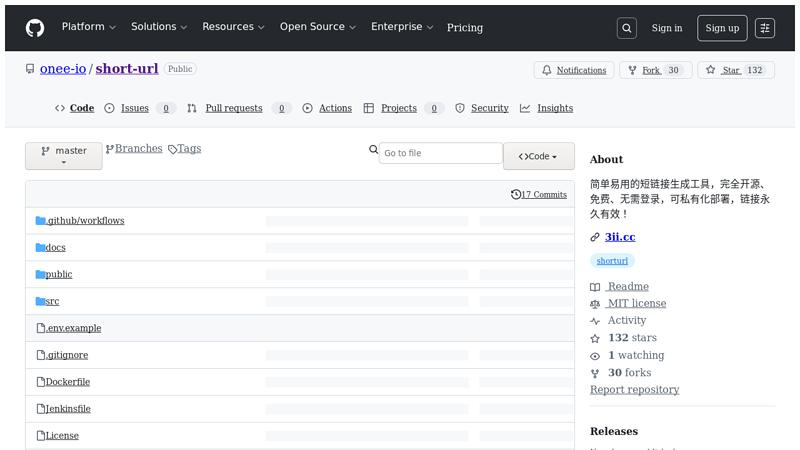Open the License file
The width and height of the screenshot is (800, 450).
(62, 436)
